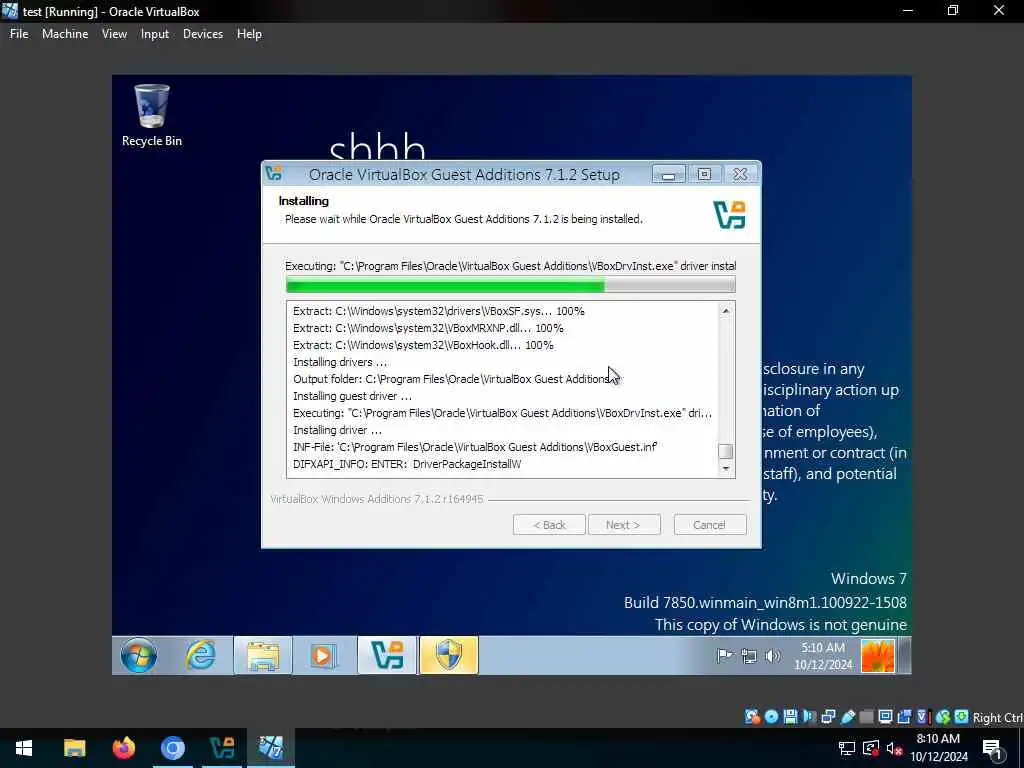Click the VirtualBox optical disc status icon

[x=771, y=717]
